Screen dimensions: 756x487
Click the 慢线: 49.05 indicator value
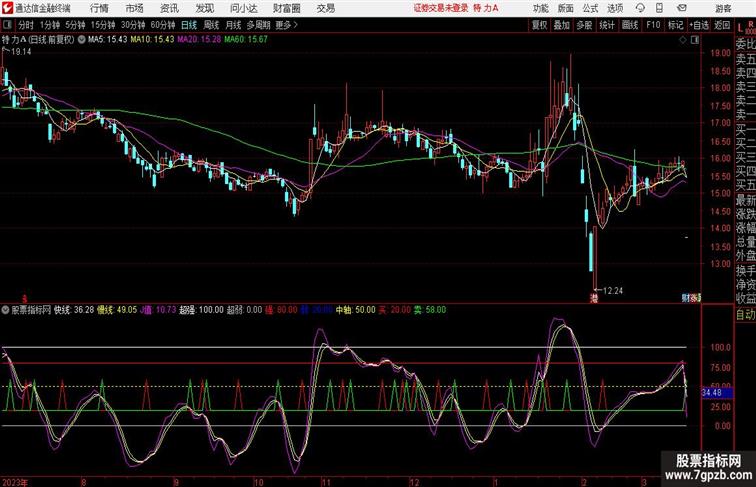[x=117, y=310]
